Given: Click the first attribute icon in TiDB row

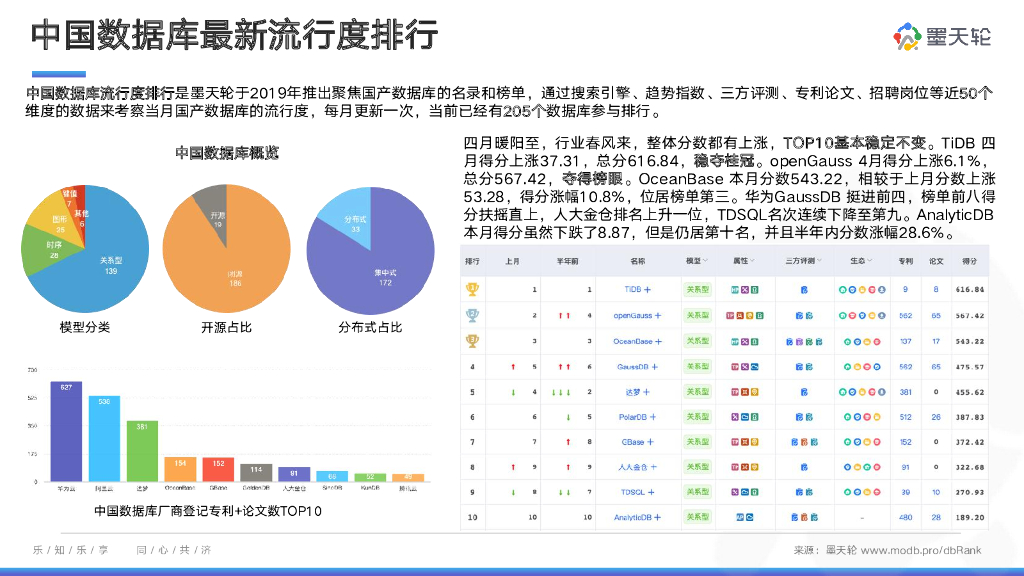Looking at the screenshot, I should (735, 289).
